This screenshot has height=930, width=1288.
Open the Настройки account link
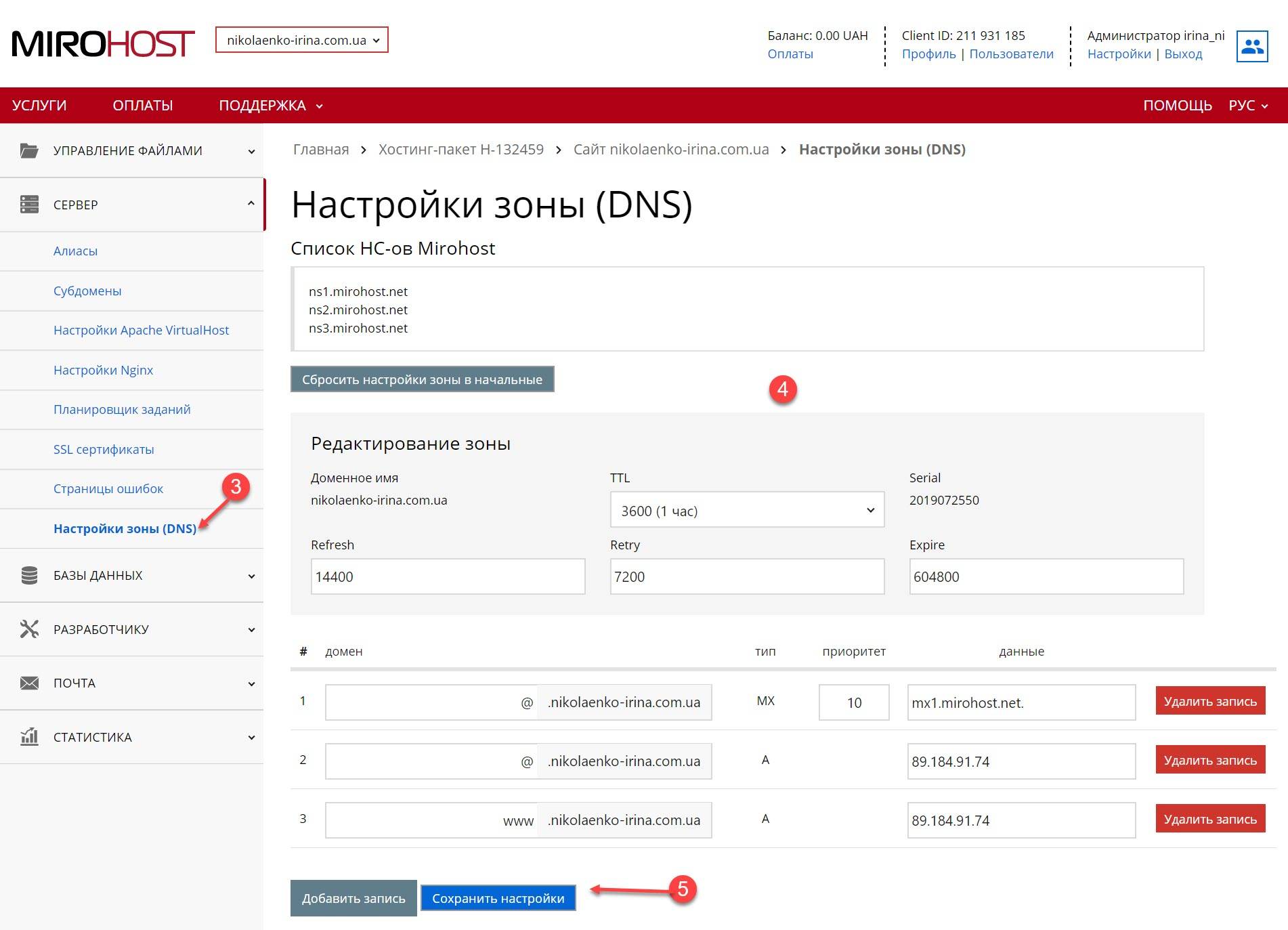pyautogui.click(x=1119, y=54)
